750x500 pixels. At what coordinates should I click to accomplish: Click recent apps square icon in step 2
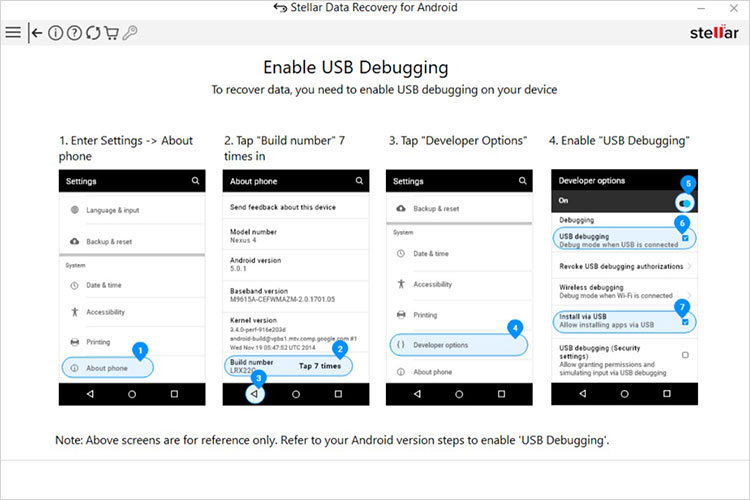338,394
